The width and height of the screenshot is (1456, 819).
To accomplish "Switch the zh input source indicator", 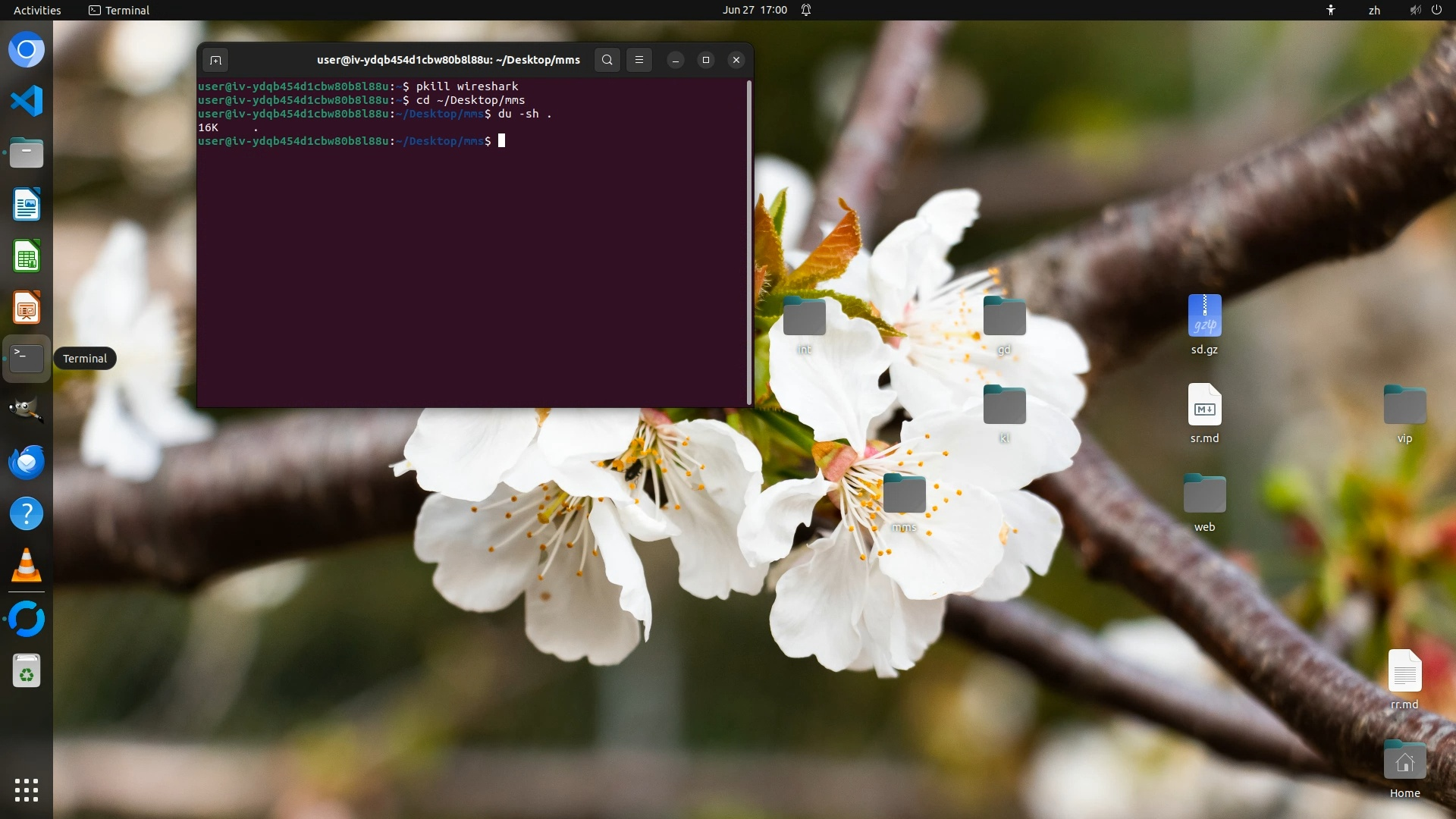I will coord(1374,10).
